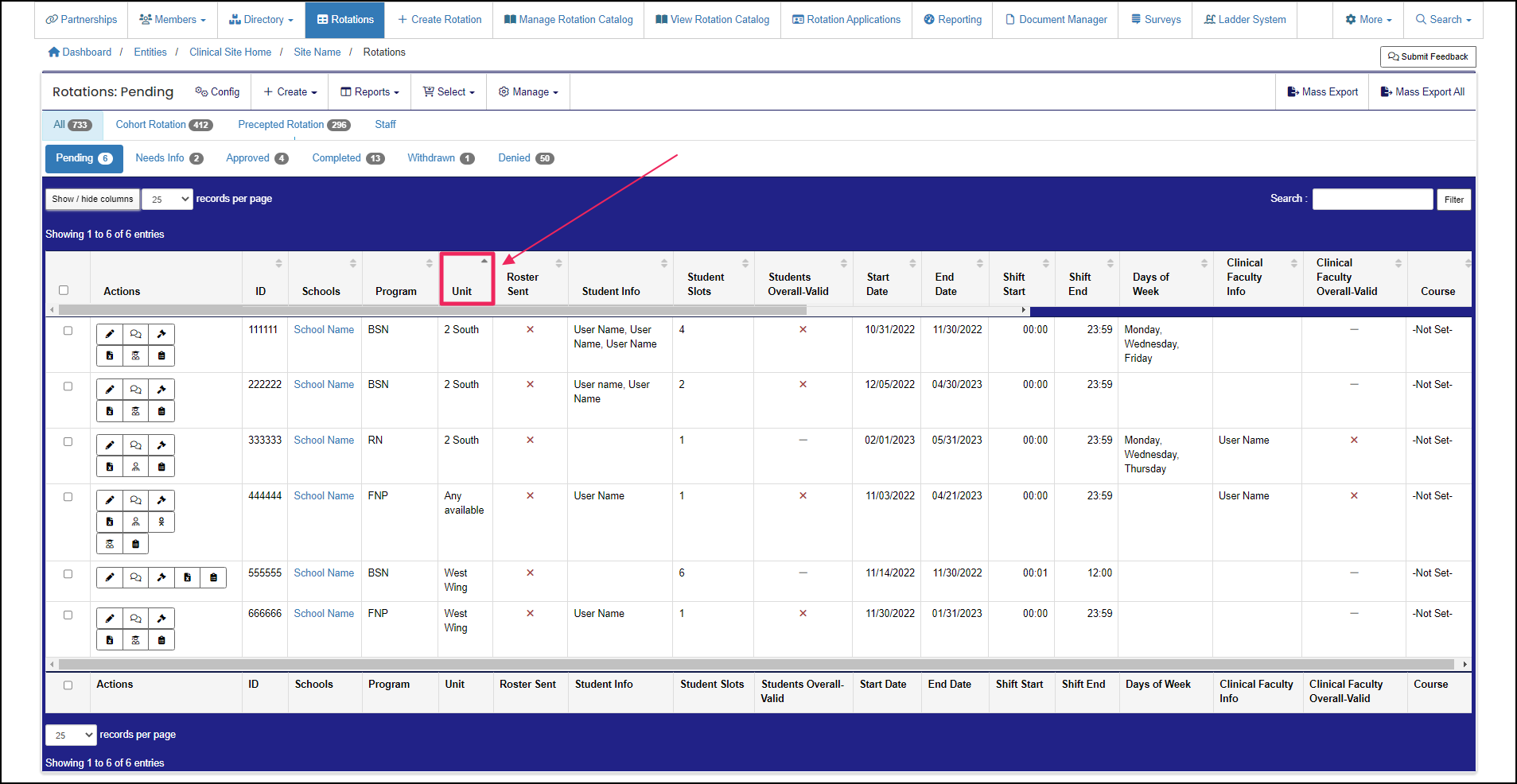
Task: Click the clipboard icon for rotation 666666
Action: tap(161, 639)
